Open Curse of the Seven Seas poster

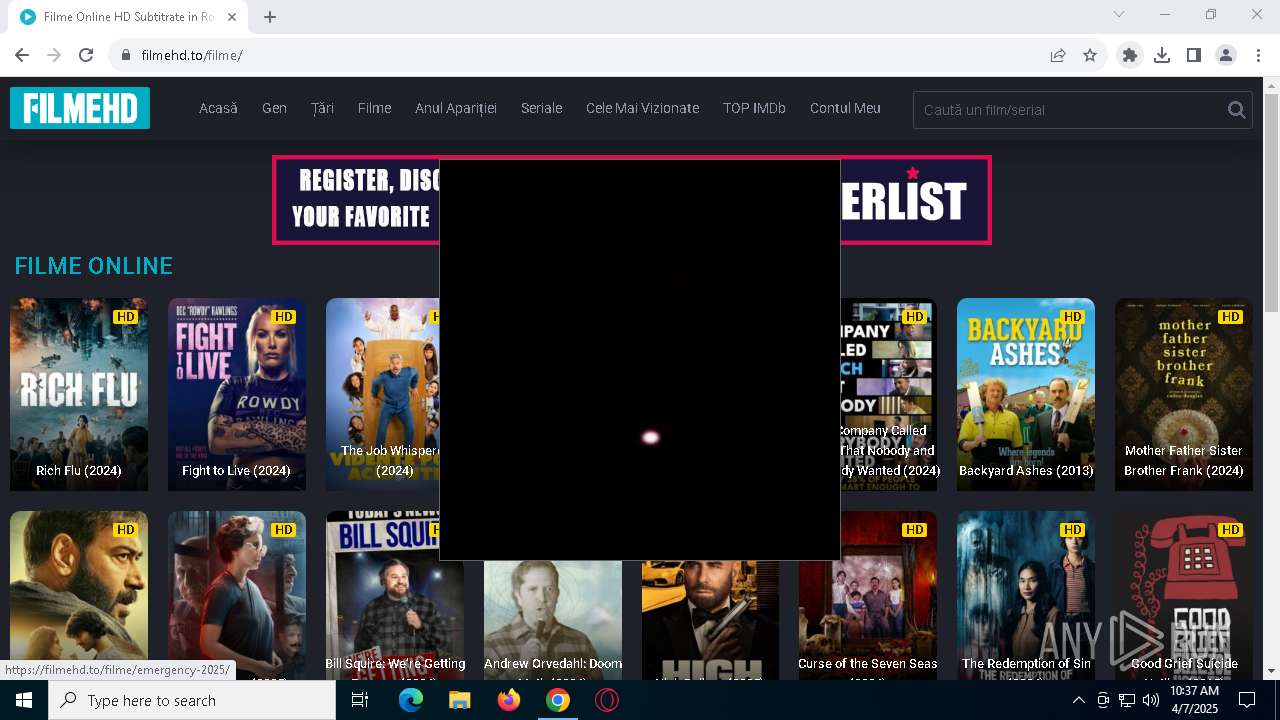click(x=868, y=596)
